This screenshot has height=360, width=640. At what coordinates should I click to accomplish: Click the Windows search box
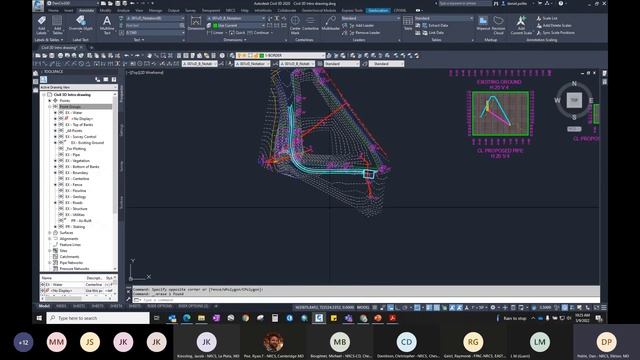98,318
